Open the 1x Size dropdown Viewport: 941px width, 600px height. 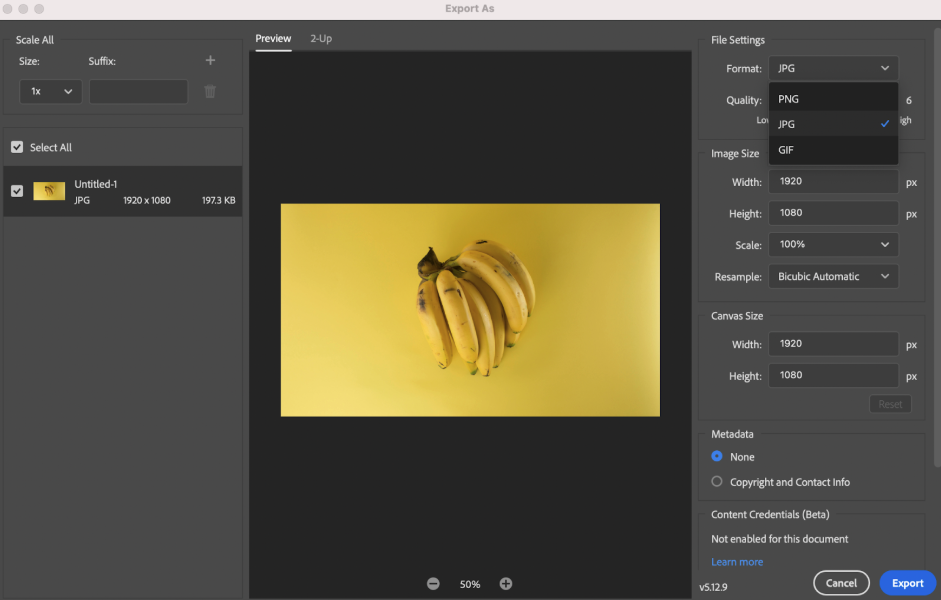[50, 91]
